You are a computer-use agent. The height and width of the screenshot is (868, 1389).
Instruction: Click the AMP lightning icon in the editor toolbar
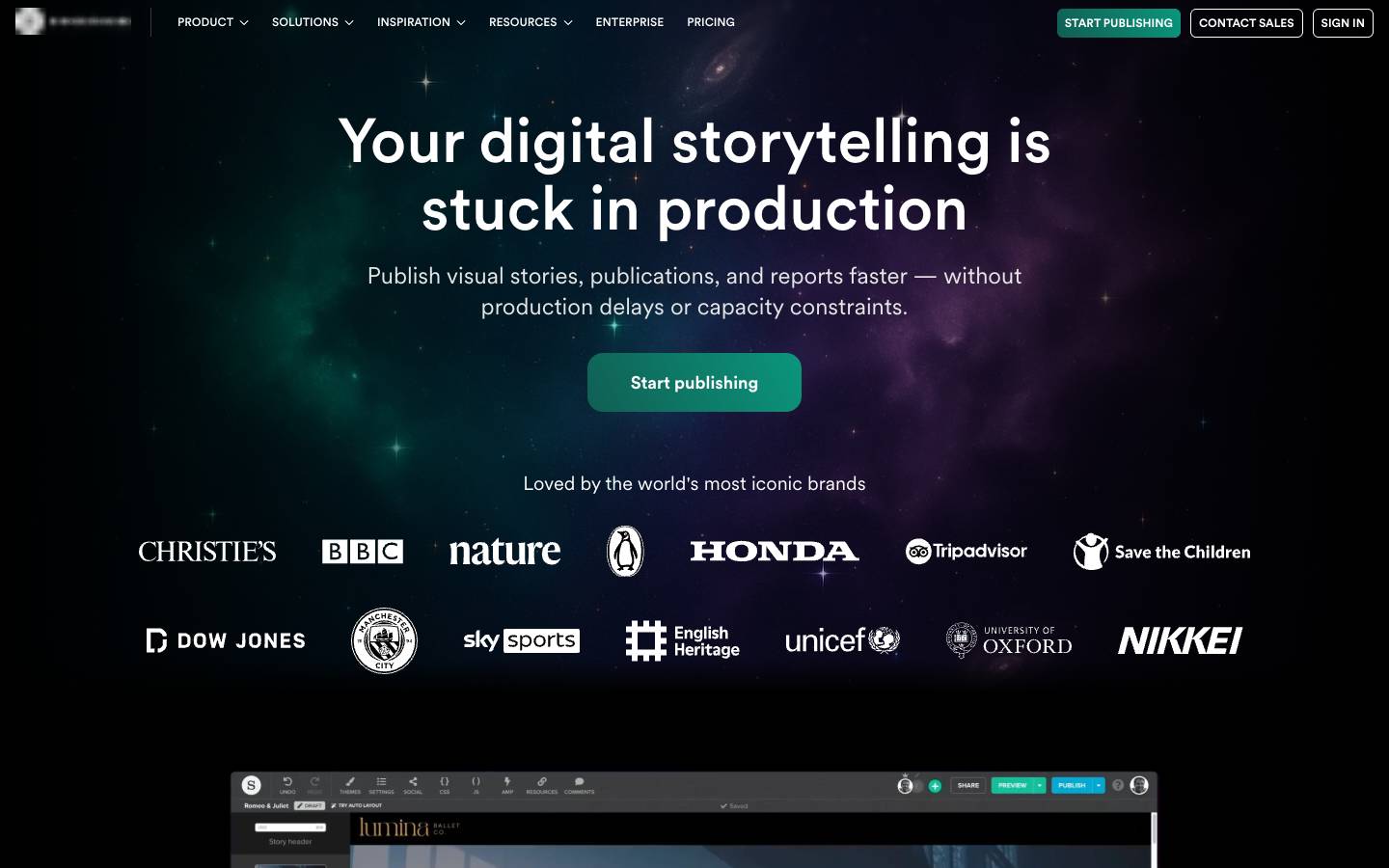507,785
